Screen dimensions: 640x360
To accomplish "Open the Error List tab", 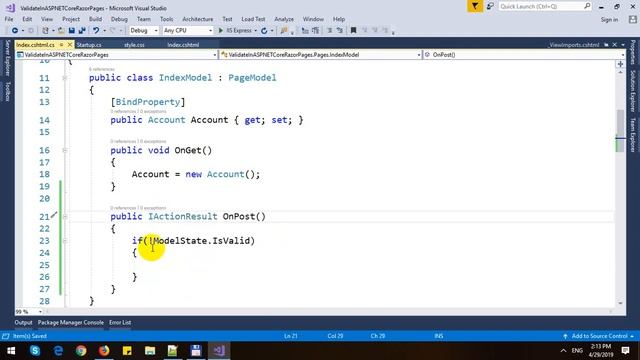I will click(120, 322).
